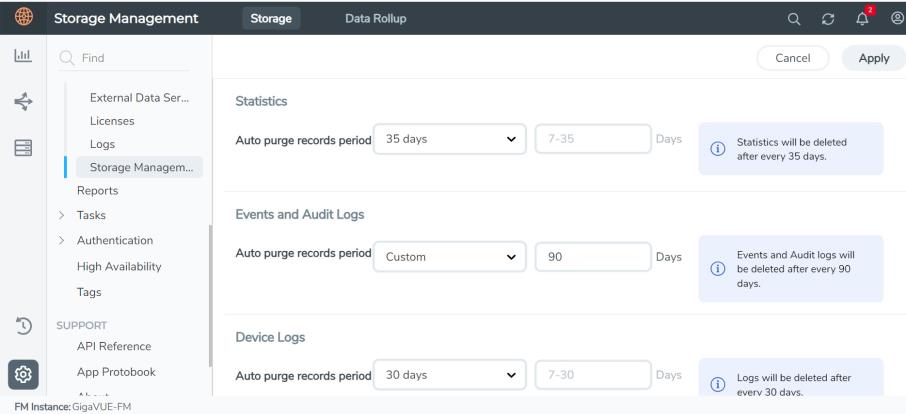
Task: Open the history clock icon in sidebar
Action: (20, 325)
